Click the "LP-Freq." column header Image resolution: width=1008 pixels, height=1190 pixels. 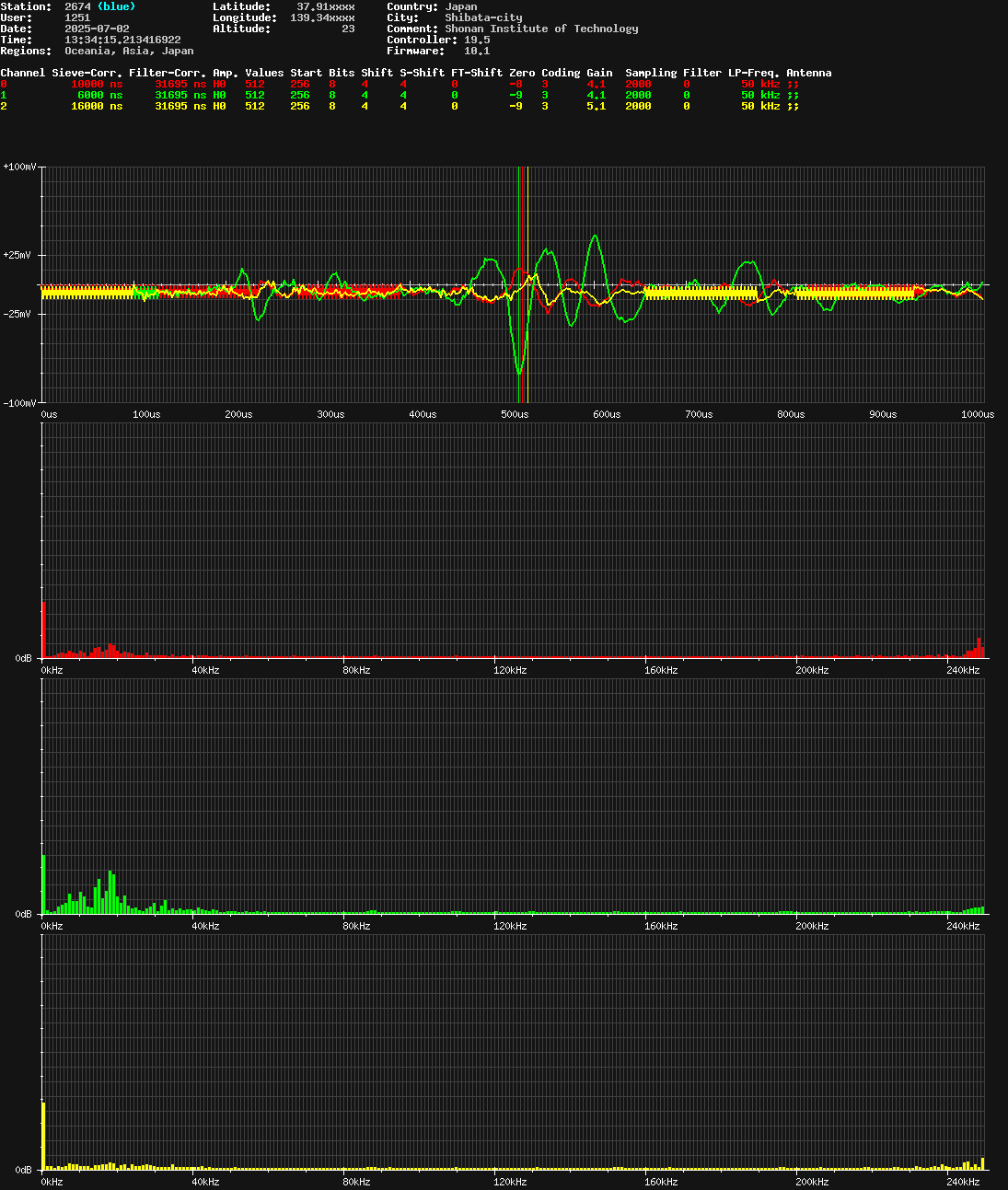(x=754, y=73)
